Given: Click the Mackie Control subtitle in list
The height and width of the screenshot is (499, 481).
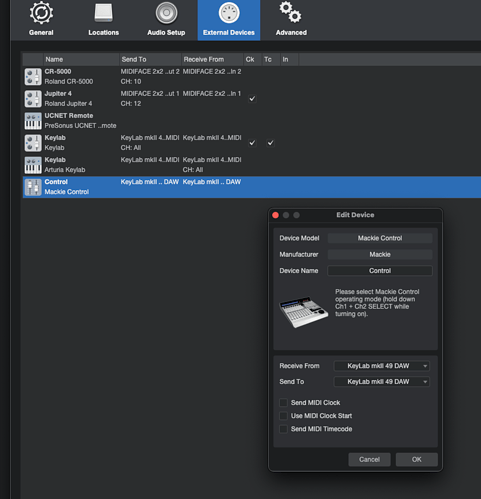Looking at the screenshot, I should point(67,192).
